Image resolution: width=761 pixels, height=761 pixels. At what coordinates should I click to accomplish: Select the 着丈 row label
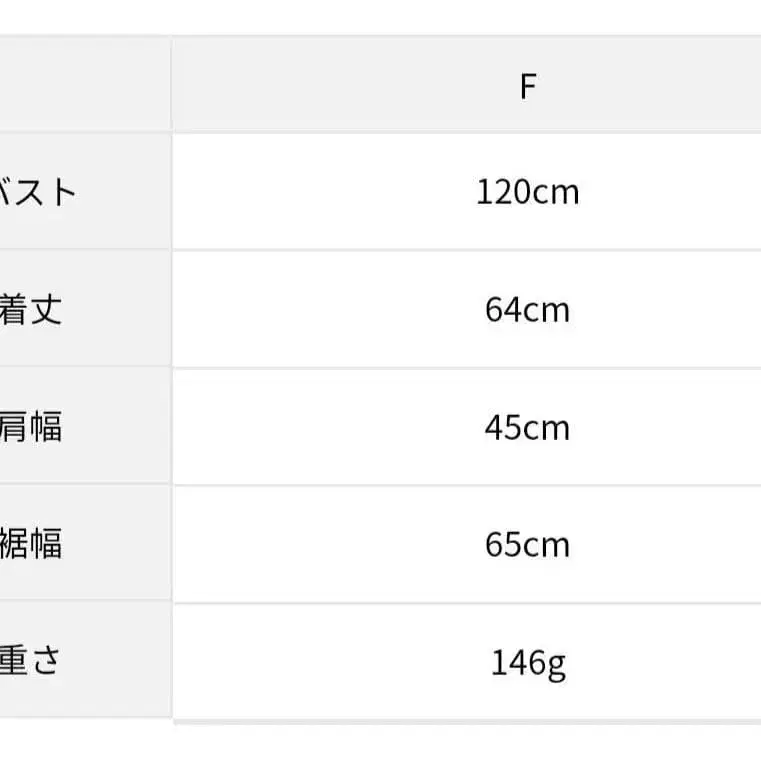pos(31,310)
